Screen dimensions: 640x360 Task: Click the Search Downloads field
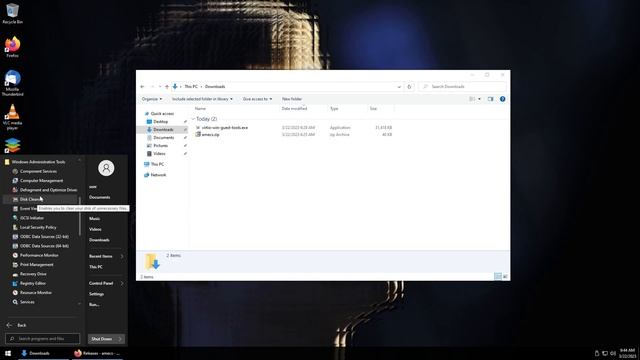[462, 87]
